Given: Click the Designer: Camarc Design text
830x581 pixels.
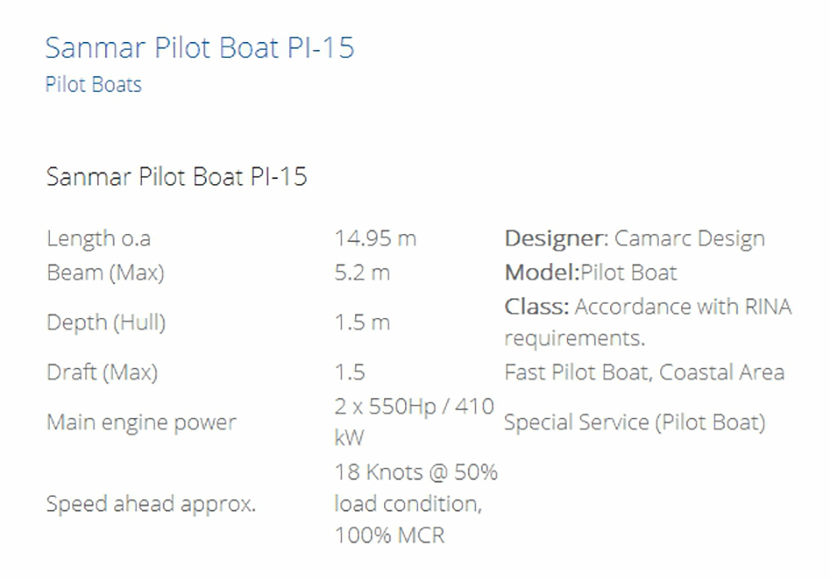Looking at the screenshot, I should pyautogui.click(x=634, y=238).
